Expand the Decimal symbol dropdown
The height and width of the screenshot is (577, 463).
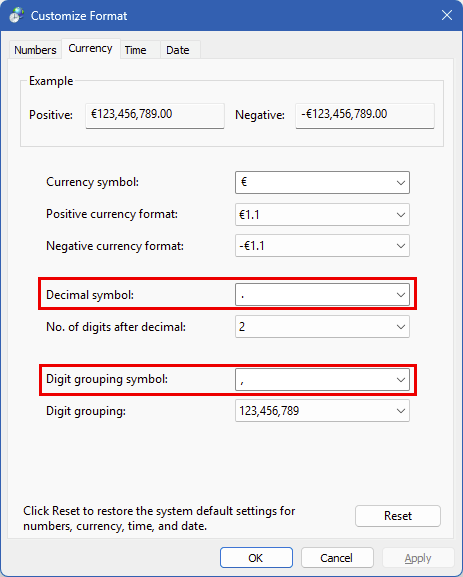click(322, 294)
